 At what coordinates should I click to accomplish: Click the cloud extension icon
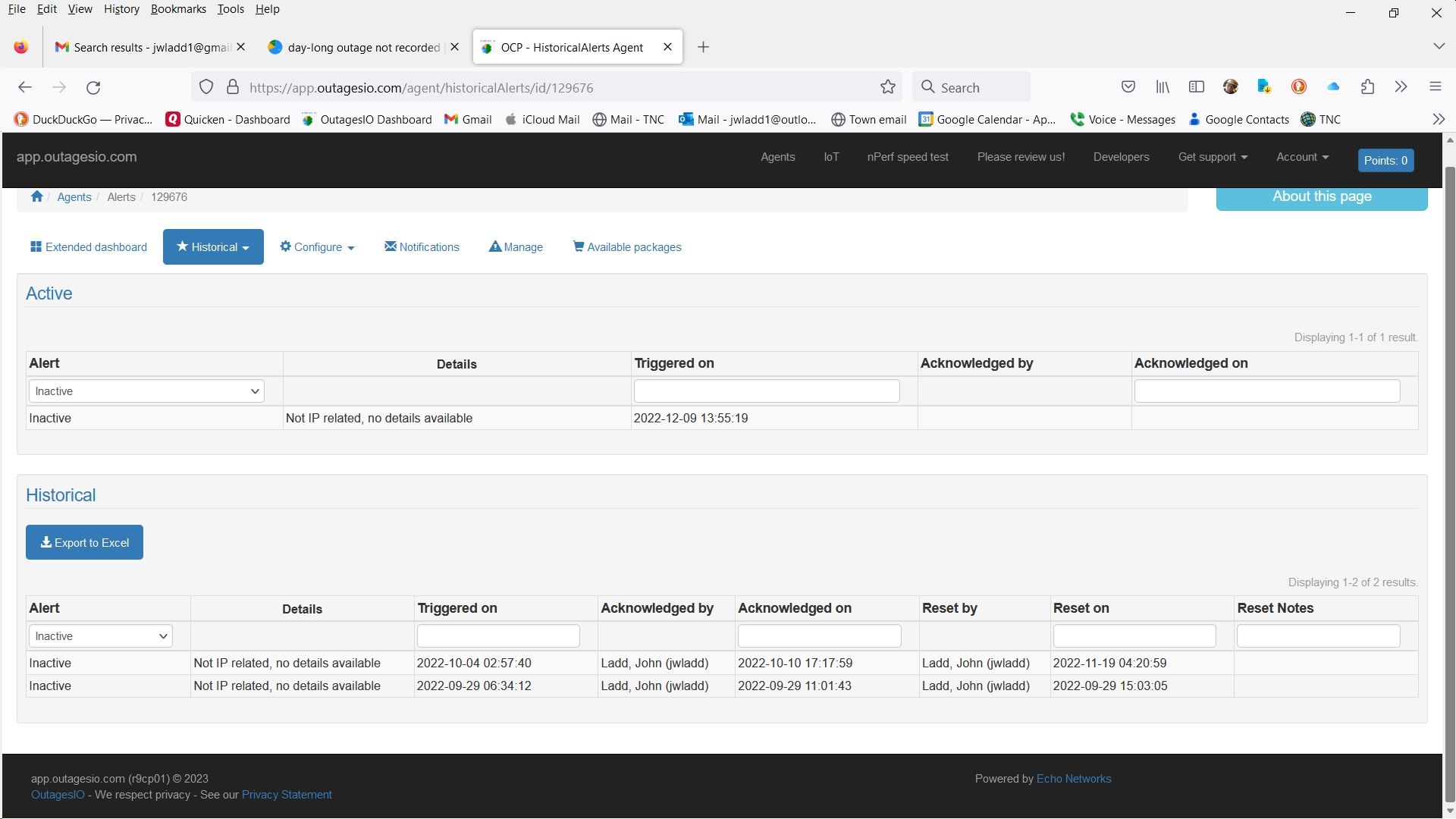coord(1333,87)
